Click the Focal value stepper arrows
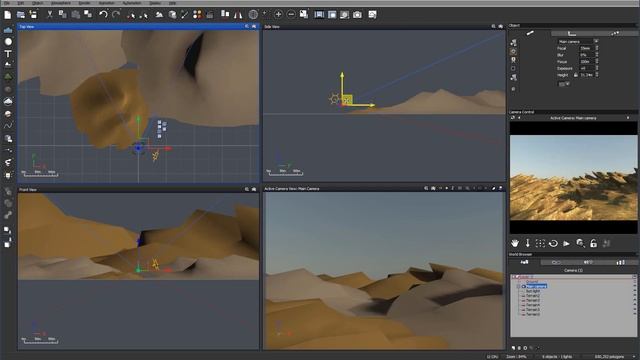Screen dimensions: 640x360 pyautogui.click(x=597, y=48)
